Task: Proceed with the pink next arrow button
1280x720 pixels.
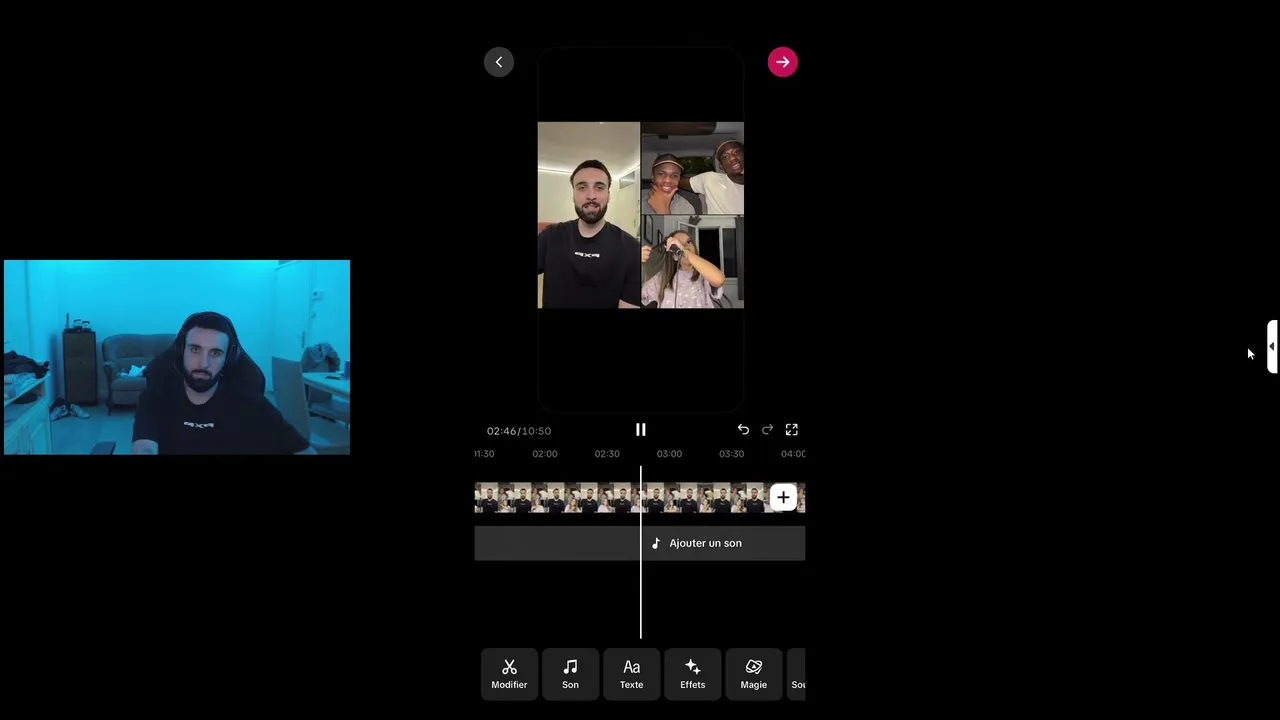Action: pos(782,62)
